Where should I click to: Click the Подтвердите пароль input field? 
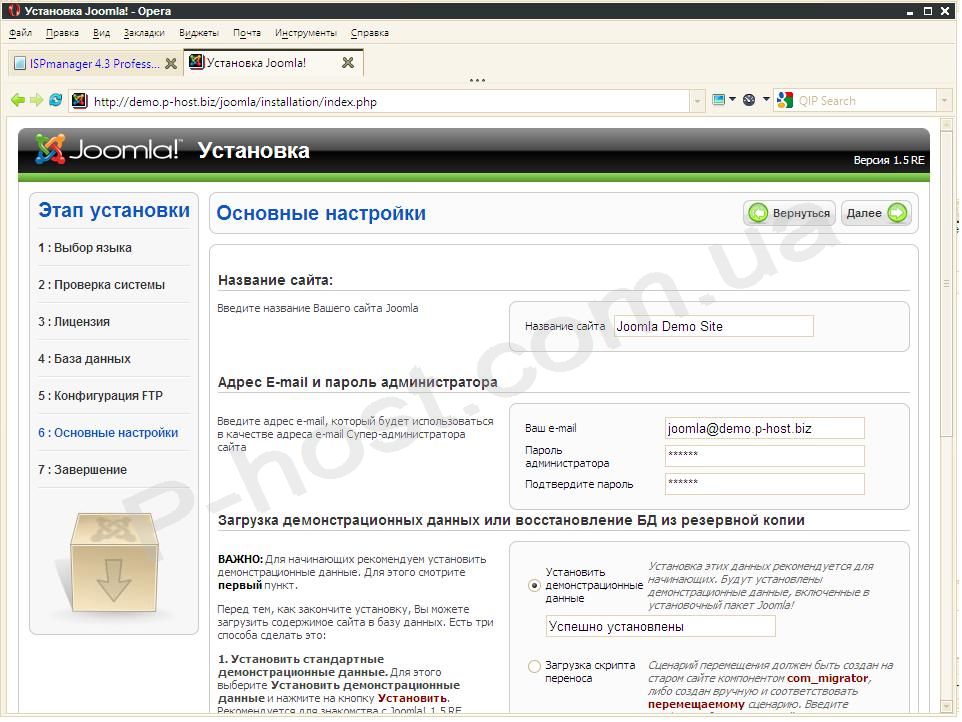(x=764, y=483)
